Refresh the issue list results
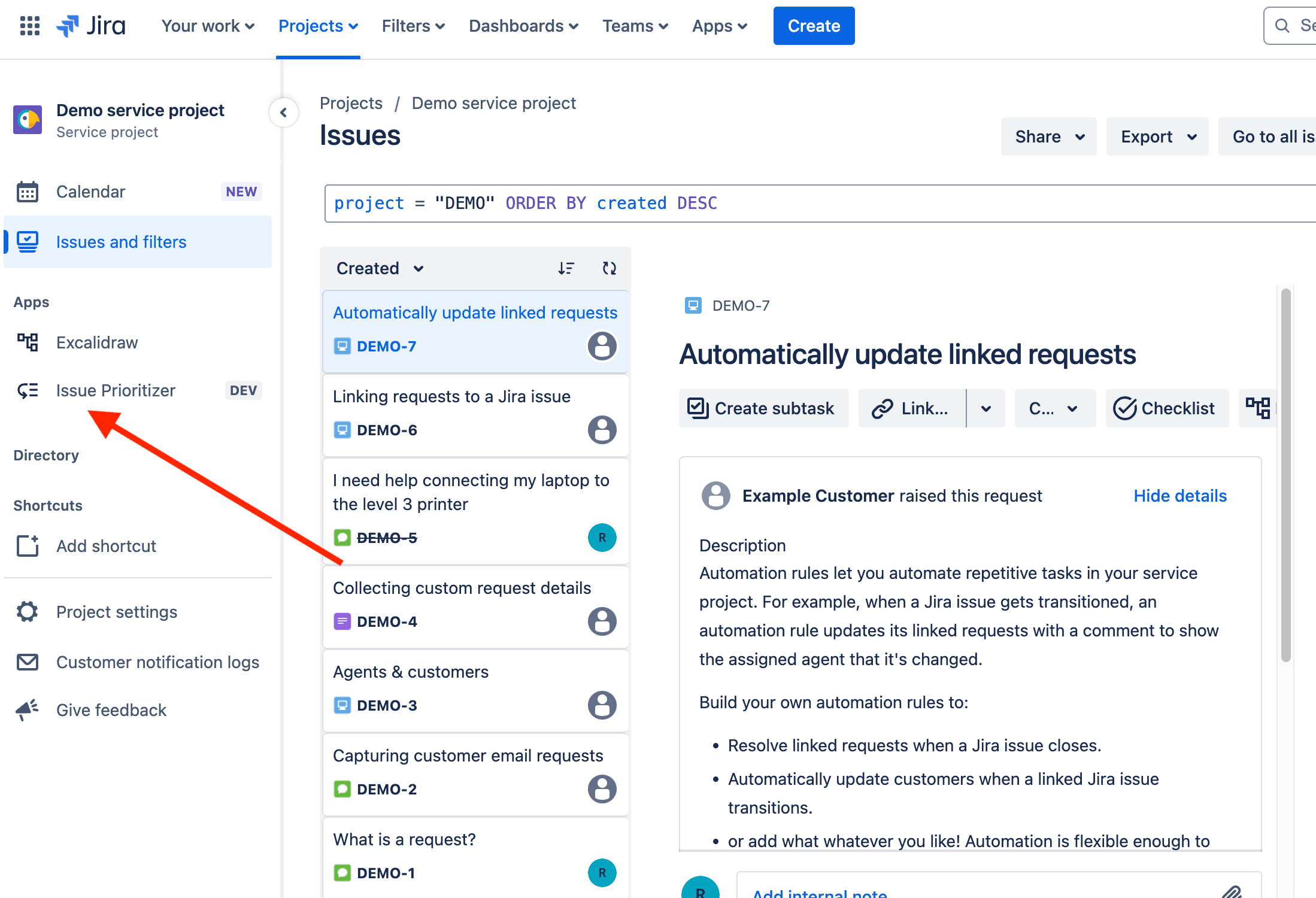 pyautogui.click(x=610, y=268)
